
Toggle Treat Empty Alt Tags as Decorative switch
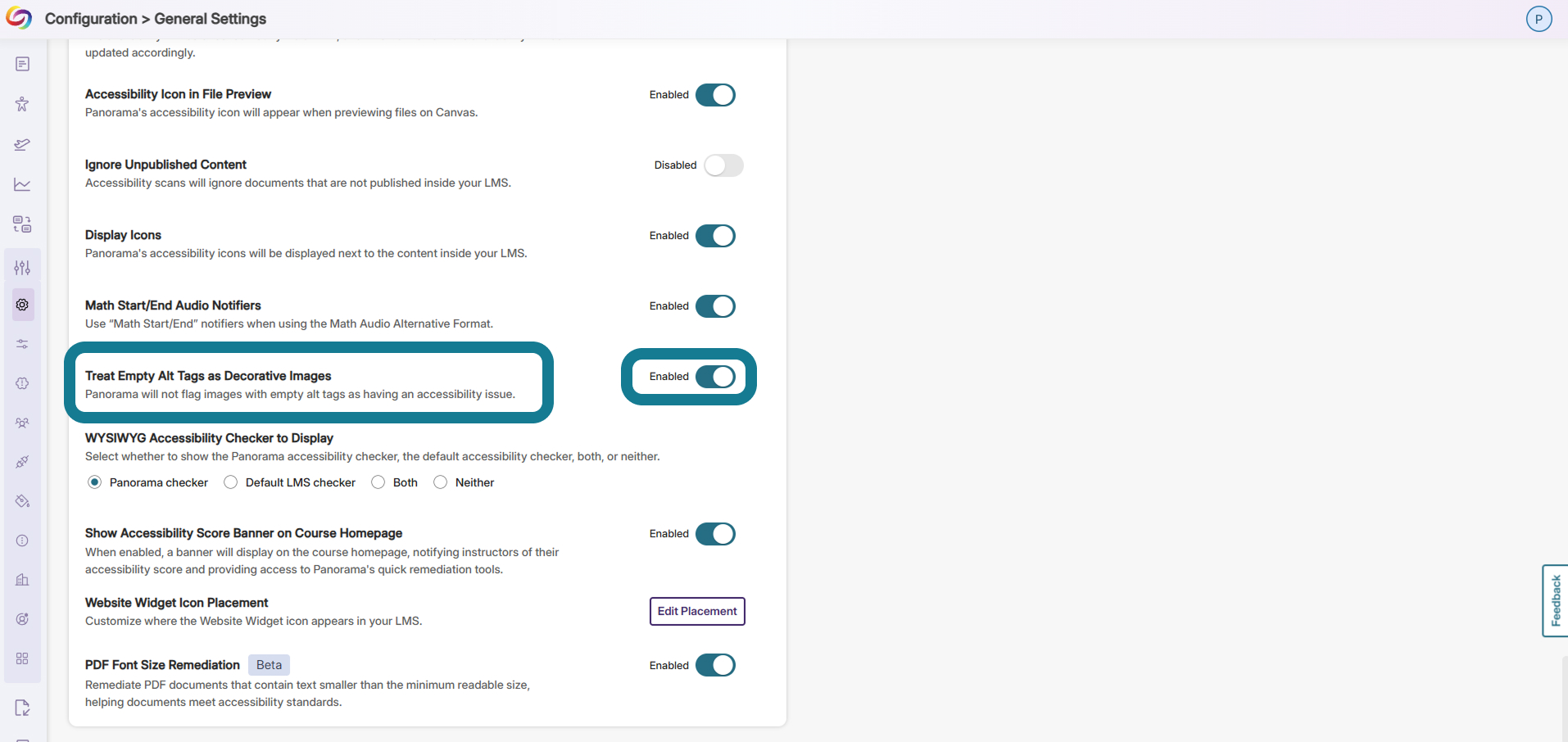(715, 377)
